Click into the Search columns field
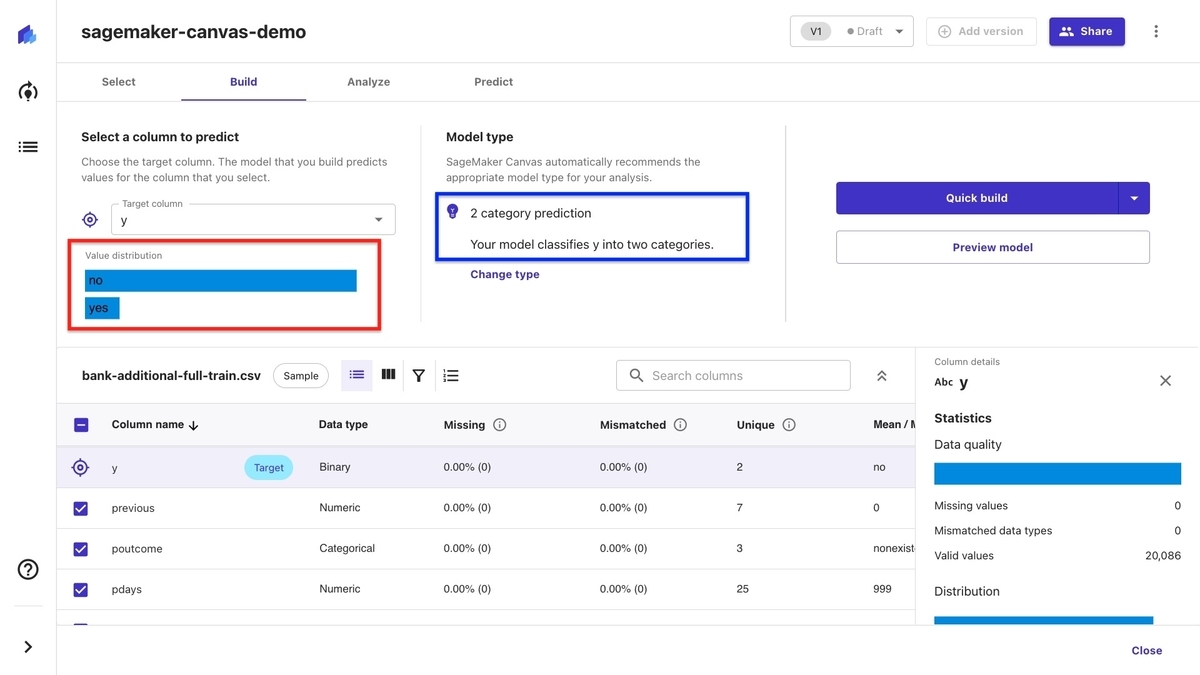This screenshot has height=675, width=1200. click(x=733, y=376)
